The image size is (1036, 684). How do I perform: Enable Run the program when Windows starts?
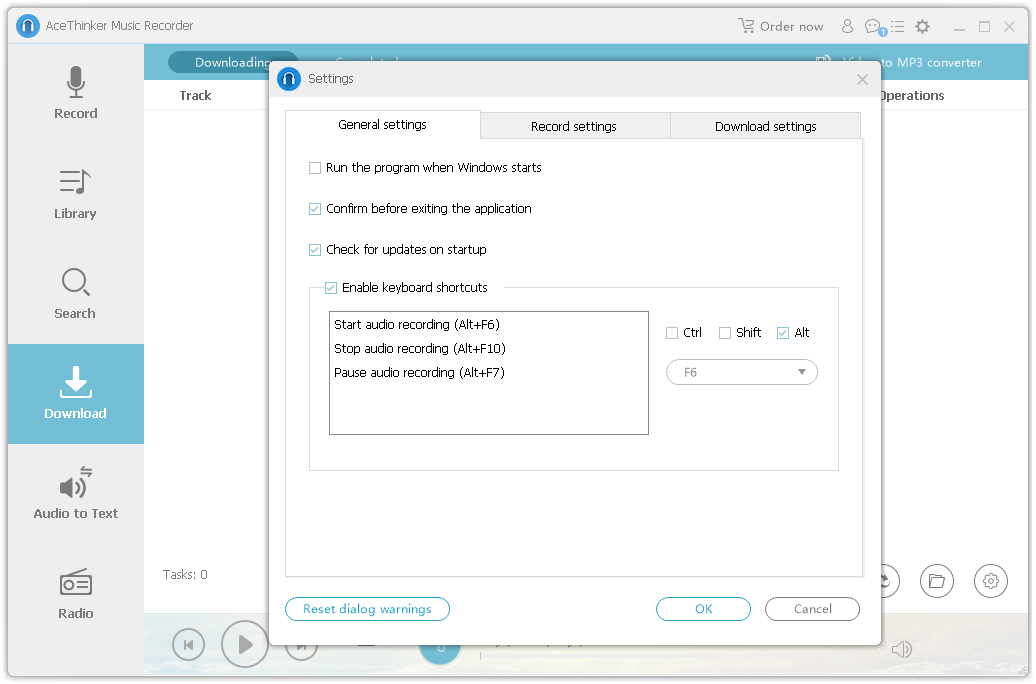(315, 168)
